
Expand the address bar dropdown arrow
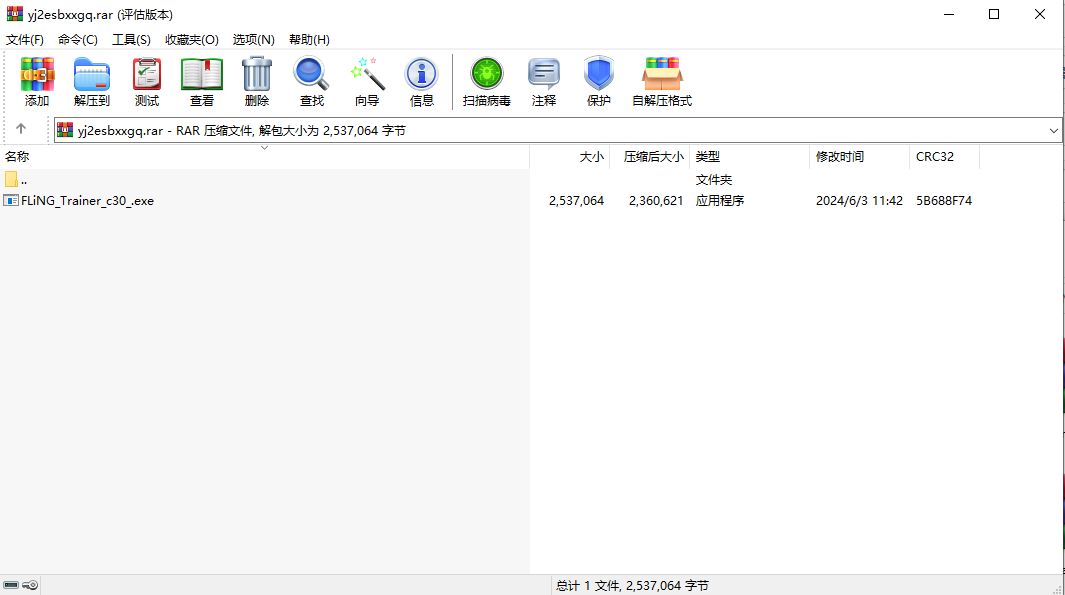pyautogui.click(x=1053, y=130)
